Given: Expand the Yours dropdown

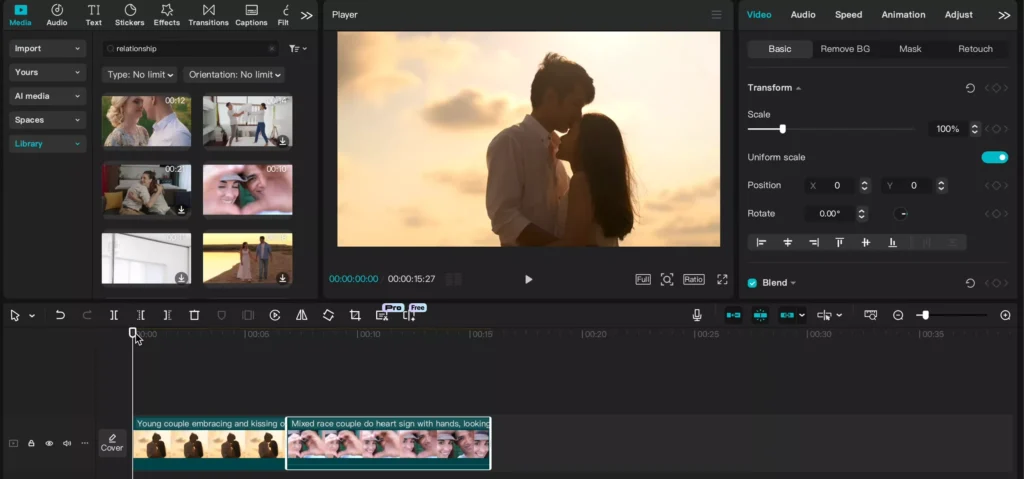Looking at the screenshot, I should tap(47, 72).
